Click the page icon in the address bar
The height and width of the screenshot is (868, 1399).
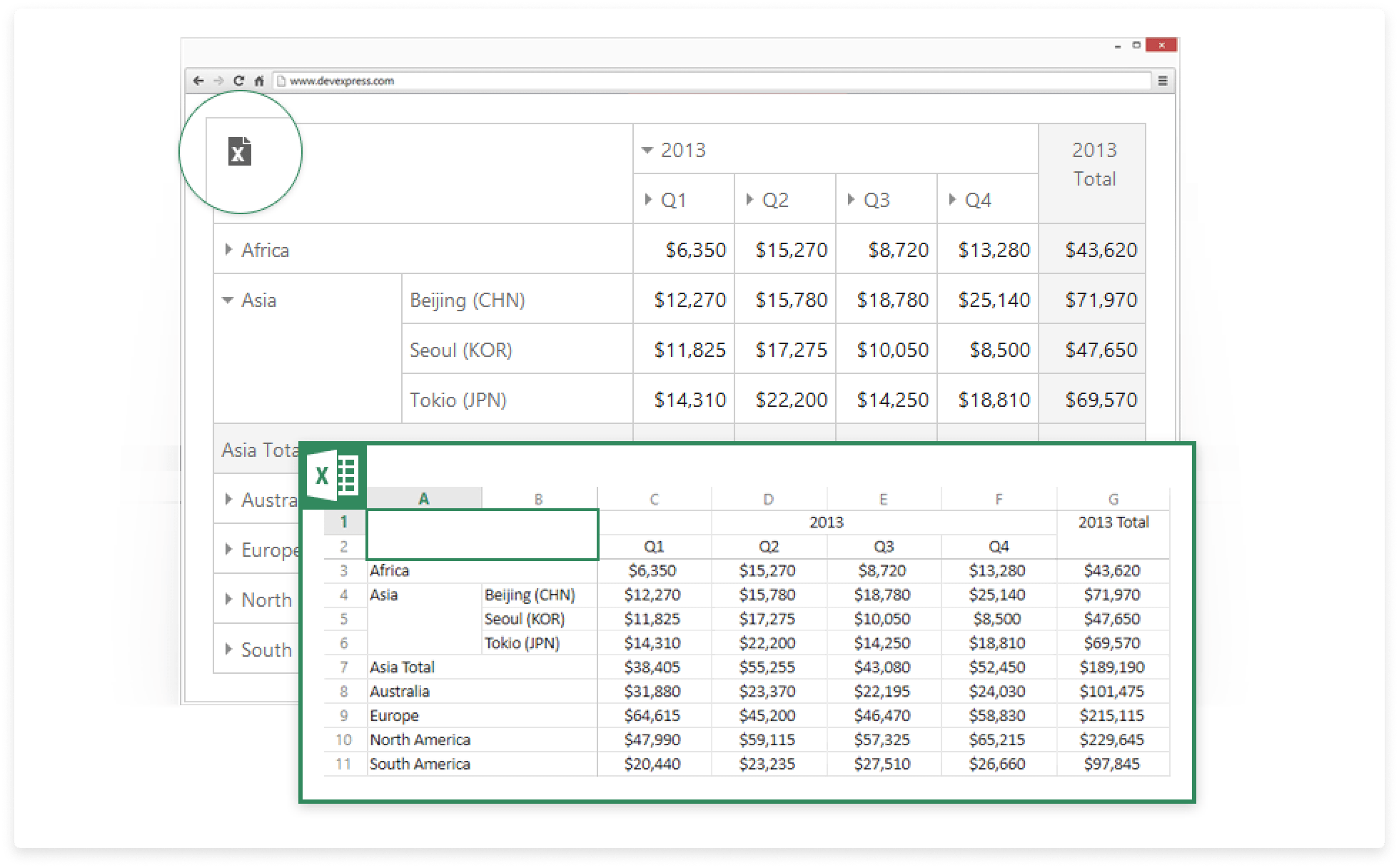[x=281, y=81]
